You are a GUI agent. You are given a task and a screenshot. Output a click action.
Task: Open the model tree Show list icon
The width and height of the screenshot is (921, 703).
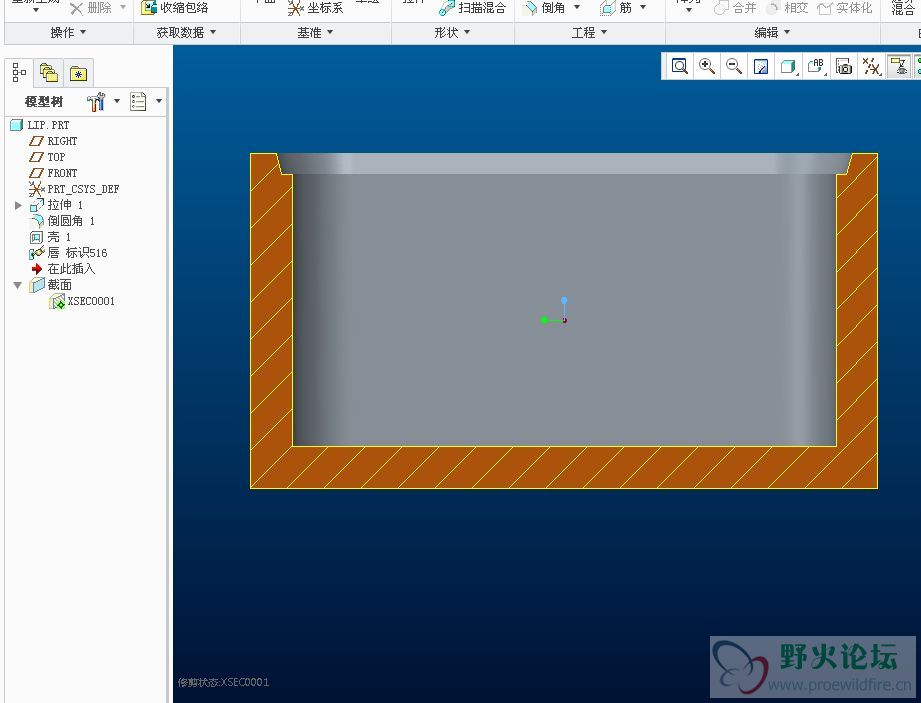(x=138, y=102)
